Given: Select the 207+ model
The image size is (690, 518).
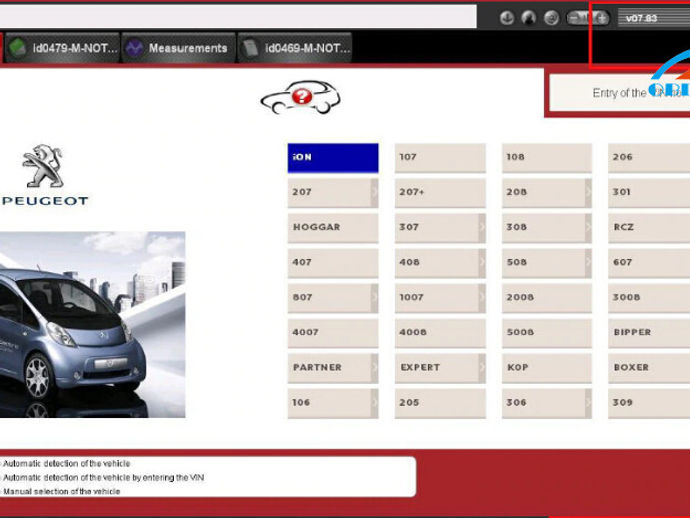Looking at the screenshot, I should 440,193.
